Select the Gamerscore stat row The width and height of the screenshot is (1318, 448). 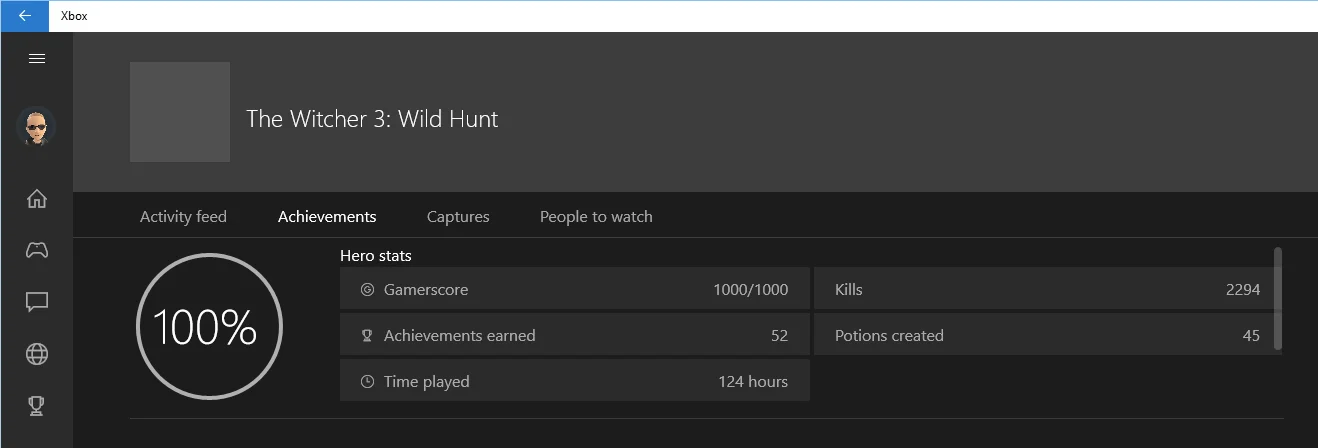coord(575,289)
